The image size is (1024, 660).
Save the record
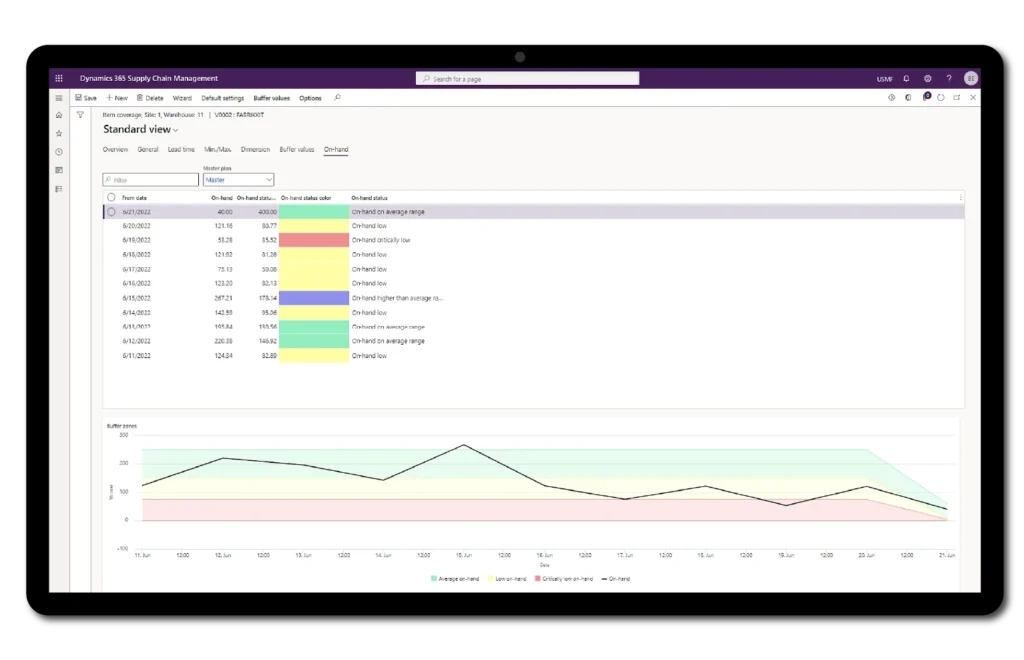coord(86,98)
